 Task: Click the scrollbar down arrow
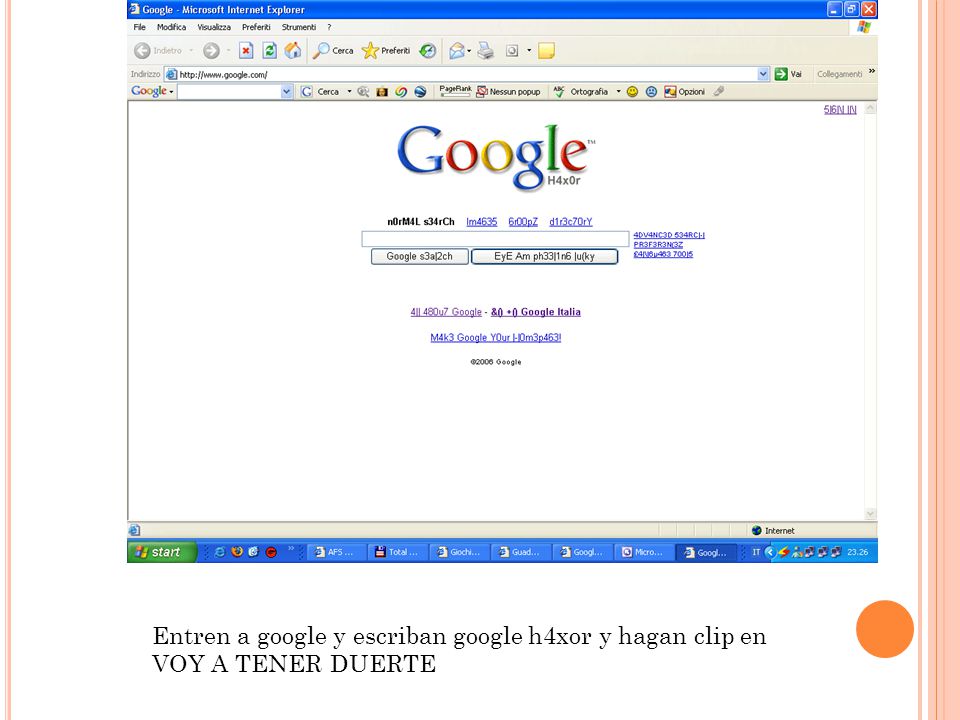(870, 514)
